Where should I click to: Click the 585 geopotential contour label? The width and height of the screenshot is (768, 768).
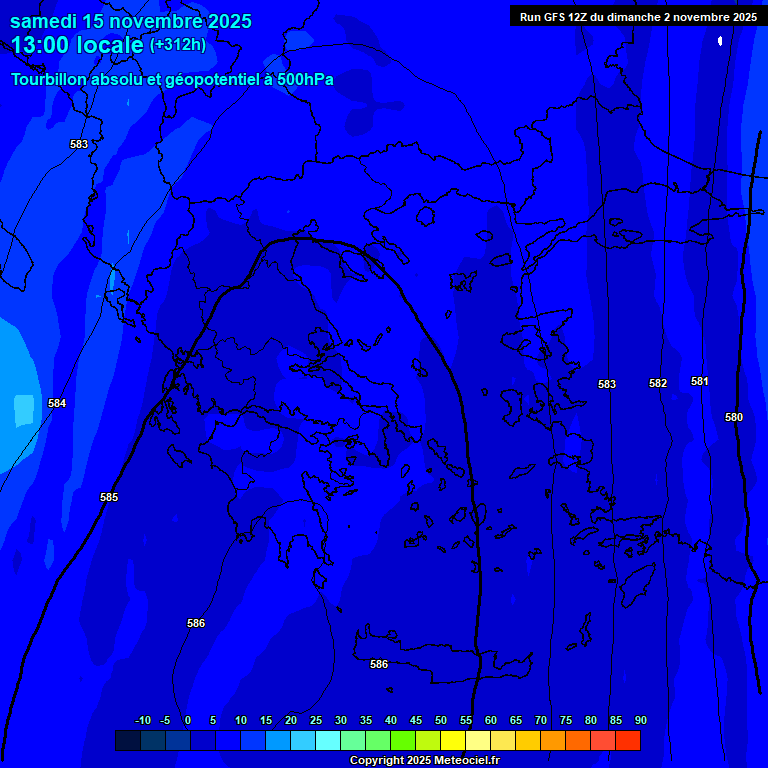109,497
